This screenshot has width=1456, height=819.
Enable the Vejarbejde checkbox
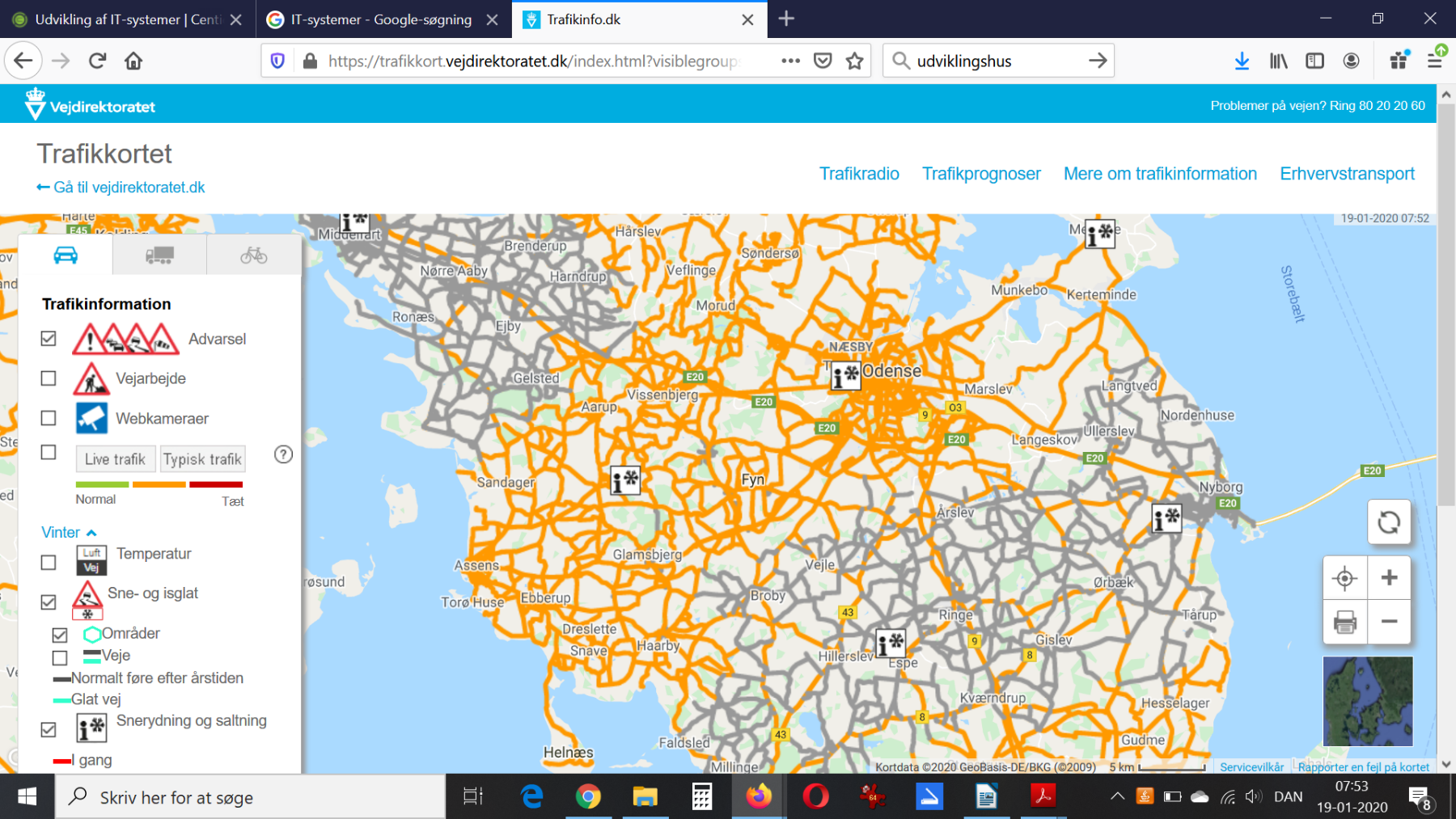49,378
